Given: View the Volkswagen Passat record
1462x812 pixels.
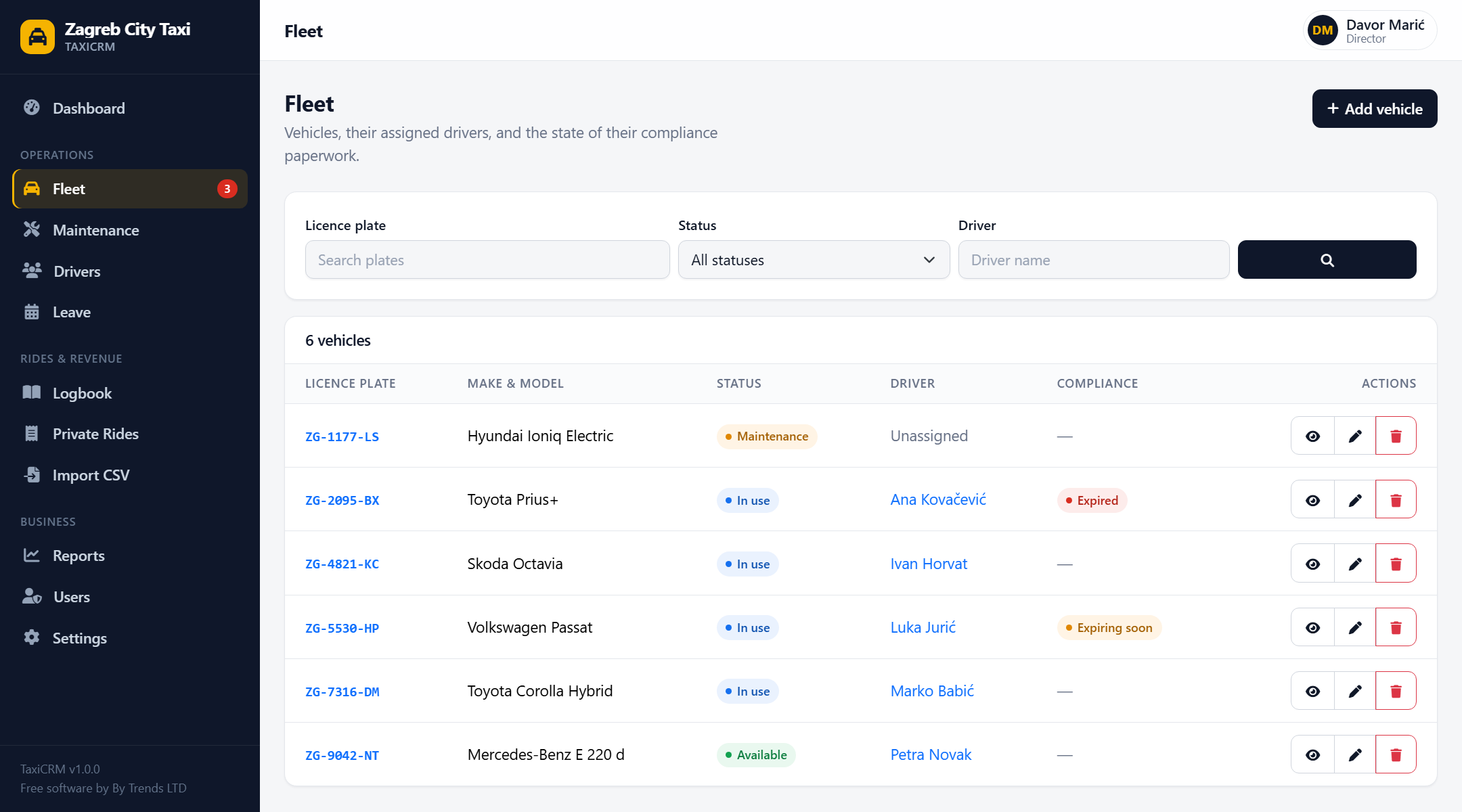Looking at the screenshot, I should point(1312,627).
